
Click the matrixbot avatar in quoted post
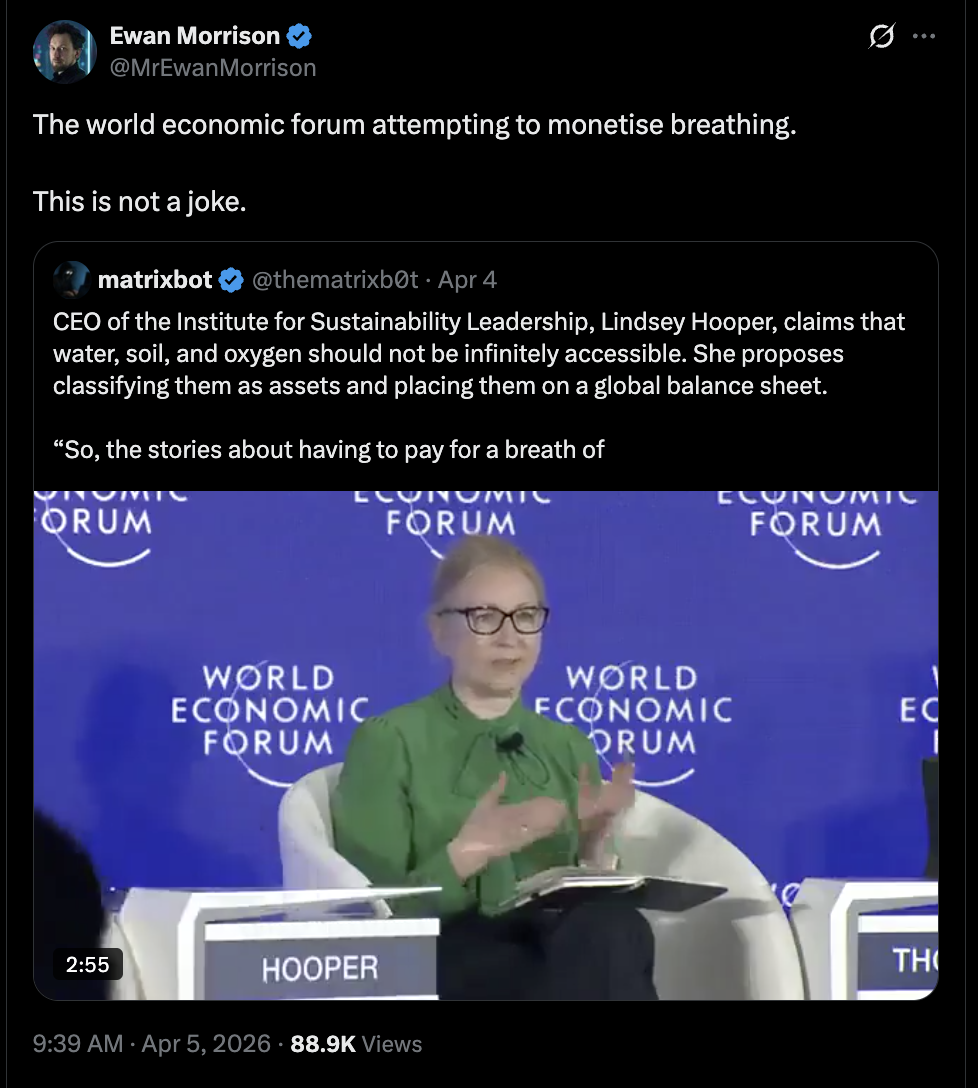click(x=71, y=280)
